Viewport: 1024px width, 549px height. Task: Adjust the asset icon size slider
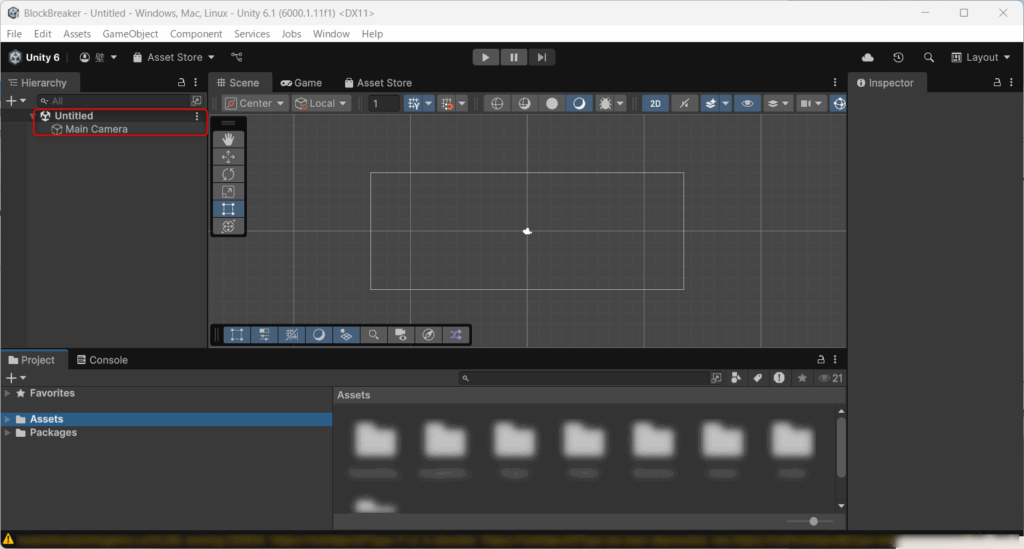813,521
